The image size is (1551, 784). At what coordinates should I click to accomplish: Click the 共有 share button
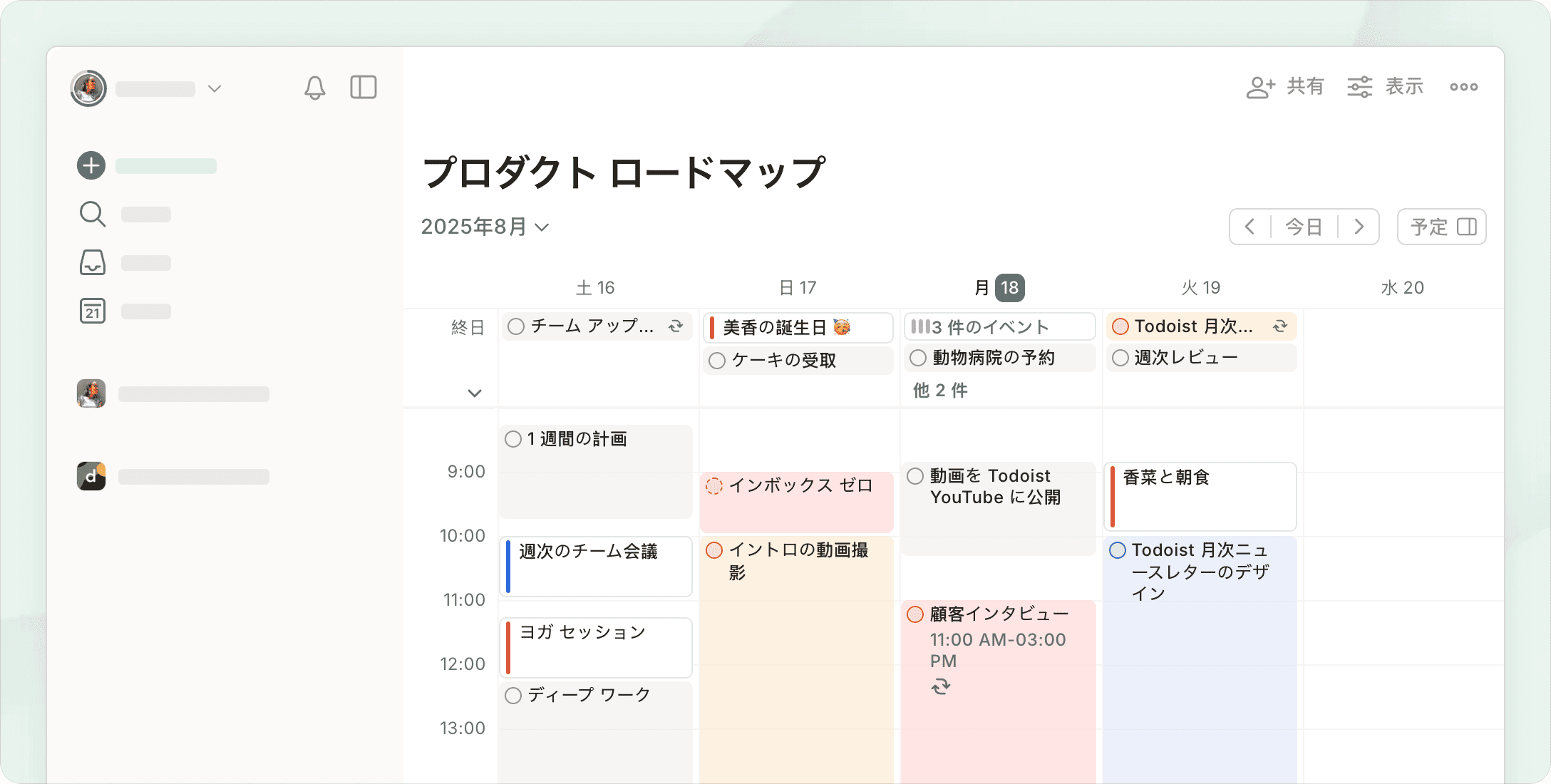tap(1285, 87)
